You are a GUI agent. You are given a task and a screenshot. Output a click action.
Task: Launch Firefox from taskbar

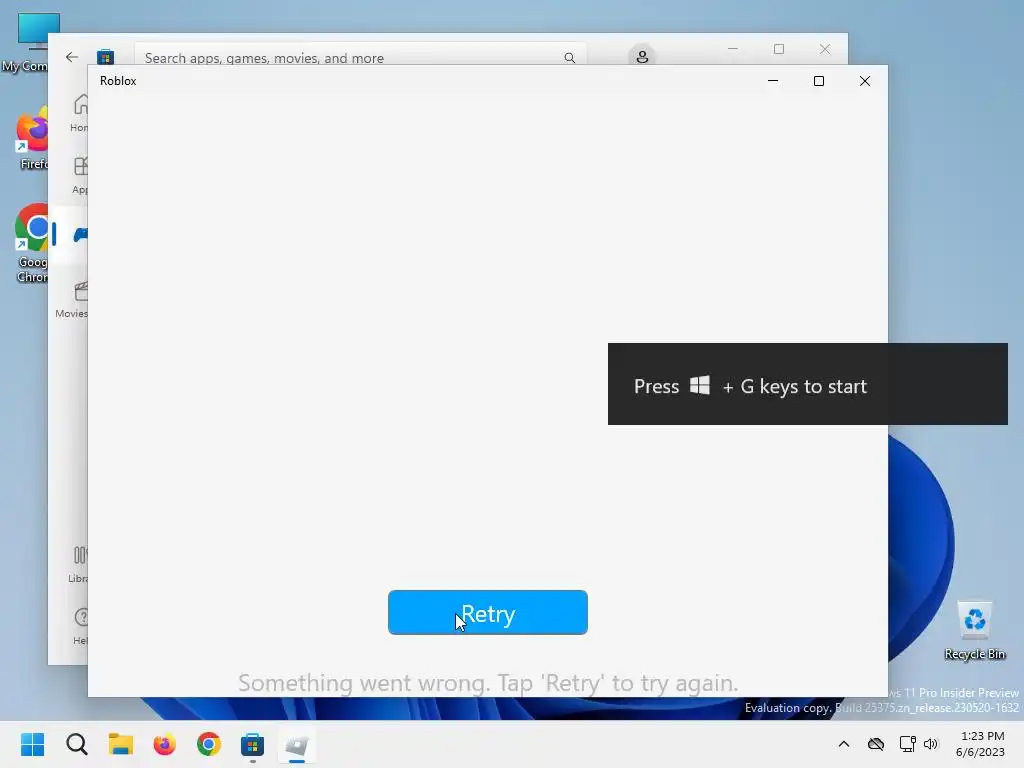point(165,744)
